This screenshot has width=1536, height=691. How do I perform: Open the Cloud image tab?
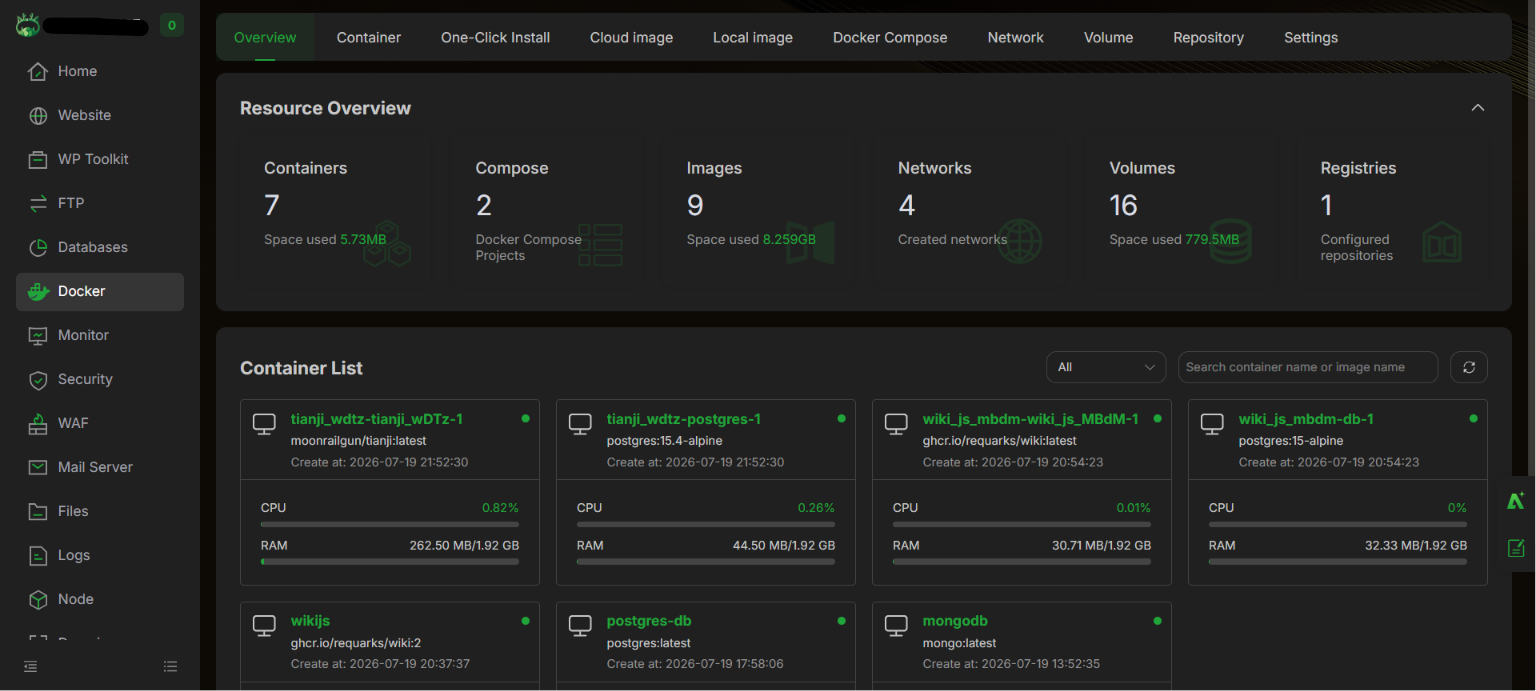pyautogui.click(x=631, y=37)
